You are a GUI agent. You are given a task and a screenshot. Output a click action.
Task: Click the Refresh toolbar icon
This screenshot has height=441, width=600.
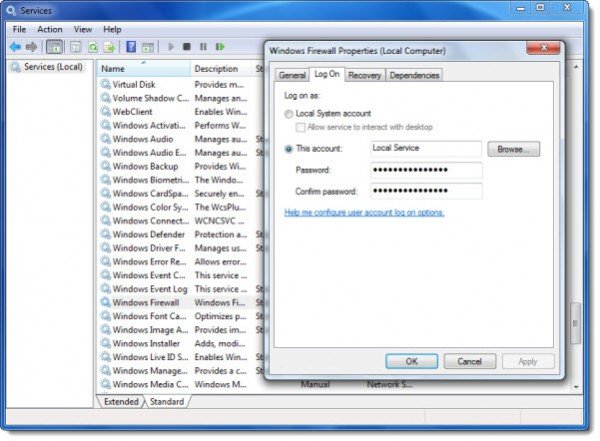[x=93, y=47]
